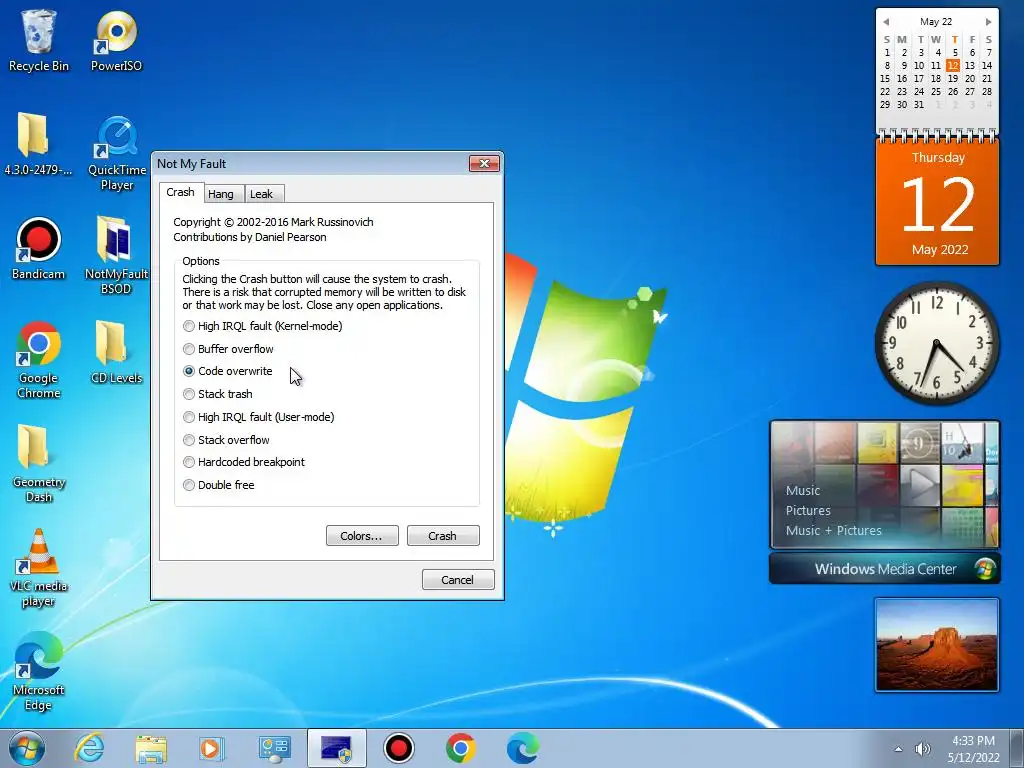Launch Internet Explorer from taskbar
This screenshot has width=1024, height=768.
pyautogui.click(x=89, y=748)
